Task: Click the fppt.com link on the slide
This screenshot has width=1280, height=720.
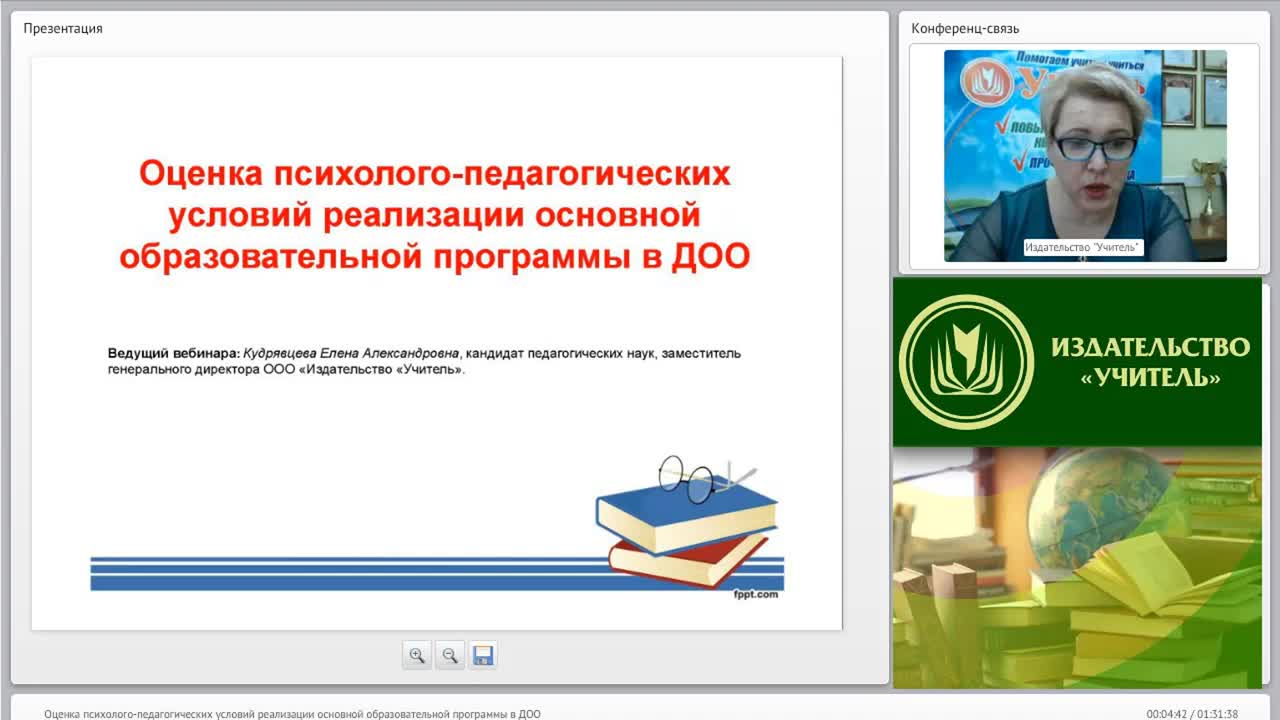Action: (x=755, y=595)
